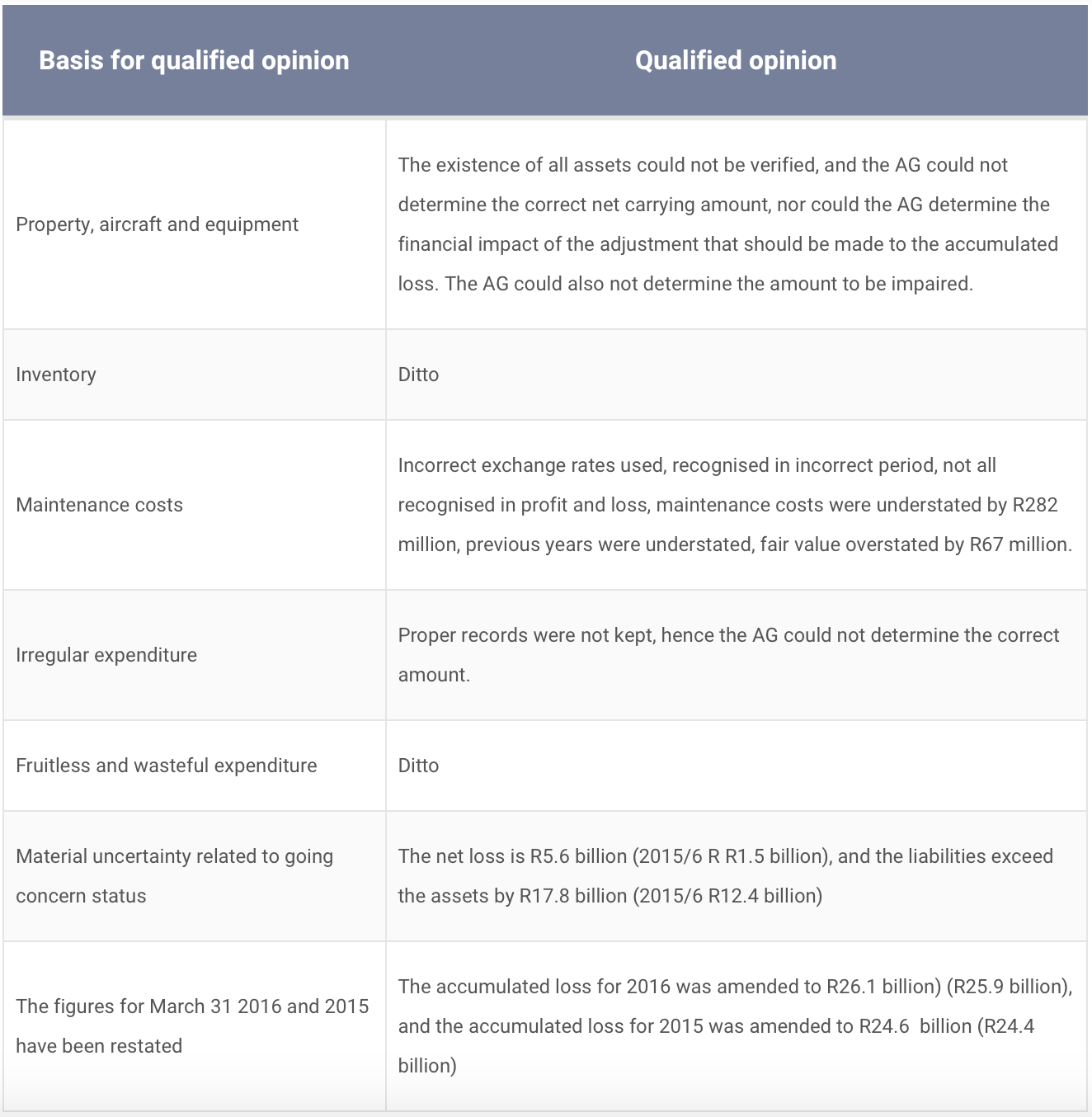
Task: Click "Material uncertainty related to going concern" label
Action: 174,875
